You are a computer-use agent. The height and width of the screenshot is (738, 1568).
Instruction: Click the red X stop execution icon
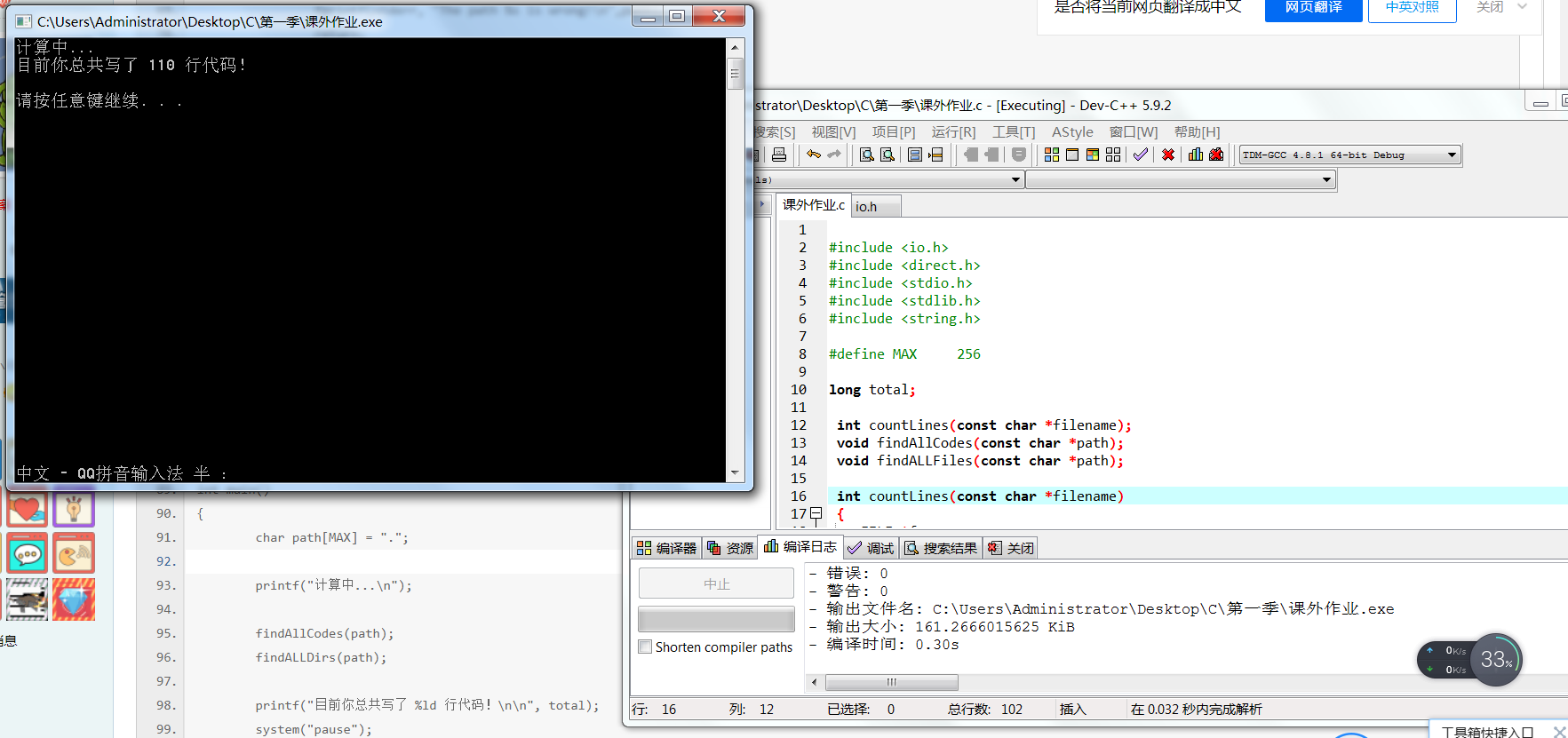click(1168, 155)
